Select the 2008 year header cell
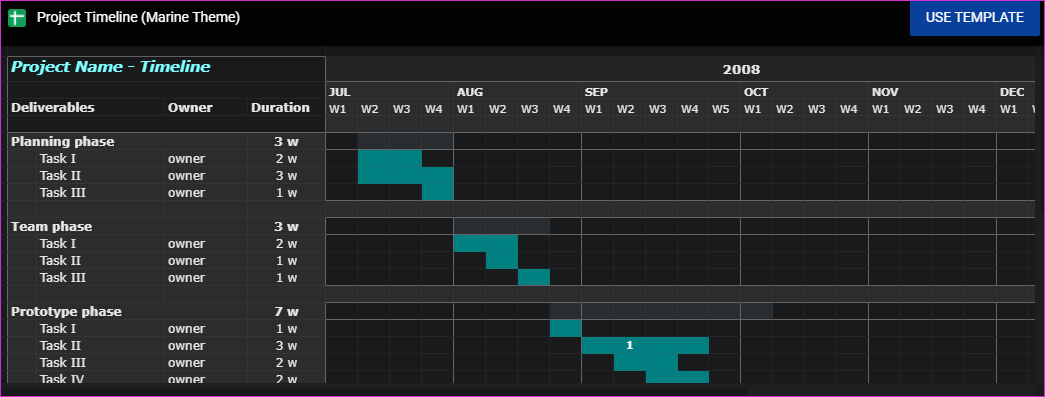This screenshot has height=397, width=1045. coord(741,69)
